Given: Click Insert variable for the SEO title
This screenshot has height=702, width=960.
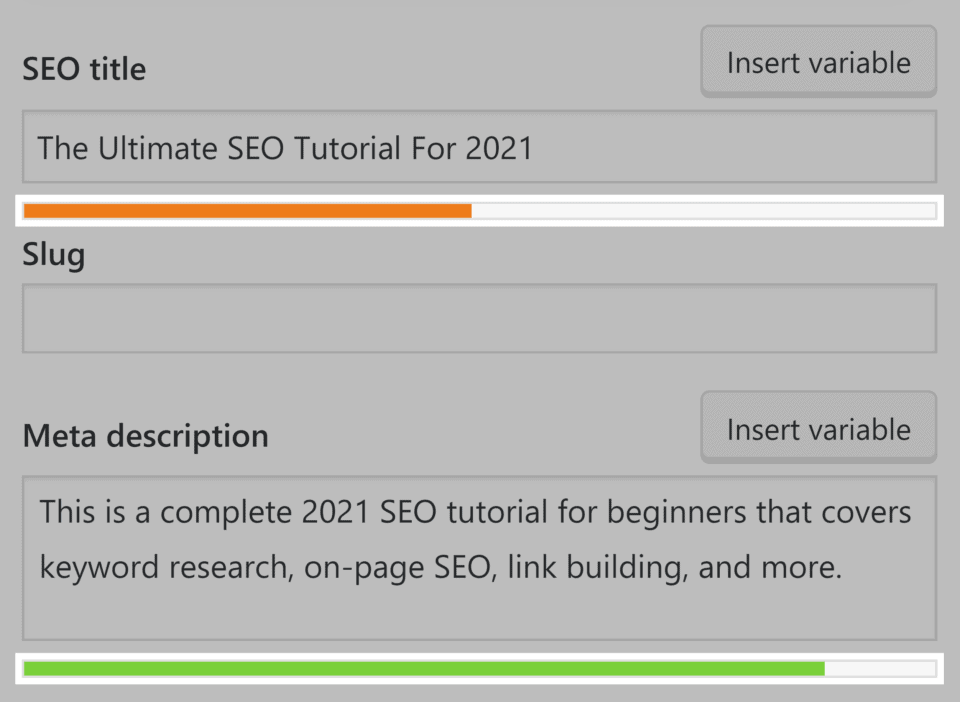Looking at the screenshot, I should tap(818, 61).
